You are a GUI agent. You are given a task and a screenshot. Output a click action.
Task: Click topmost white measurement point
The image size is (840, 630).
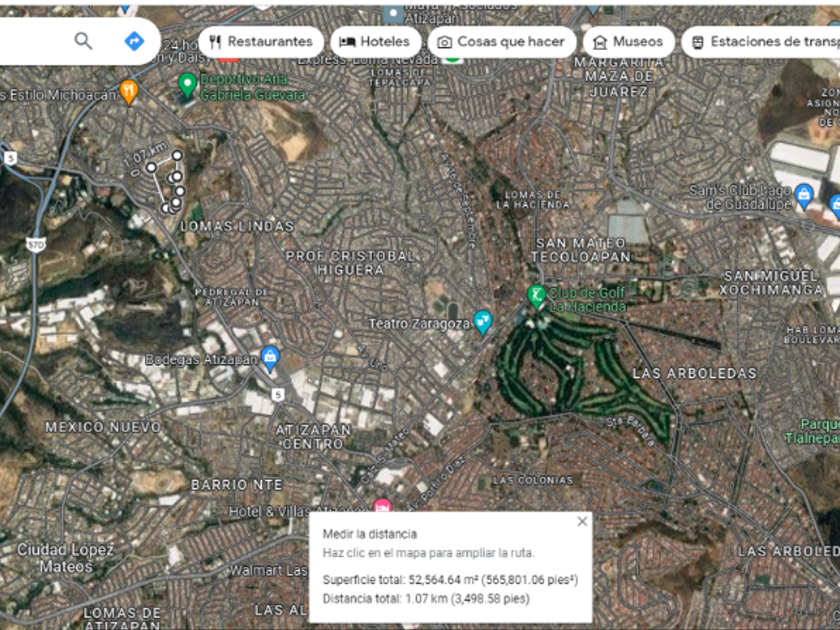click(x=177, y=155)
